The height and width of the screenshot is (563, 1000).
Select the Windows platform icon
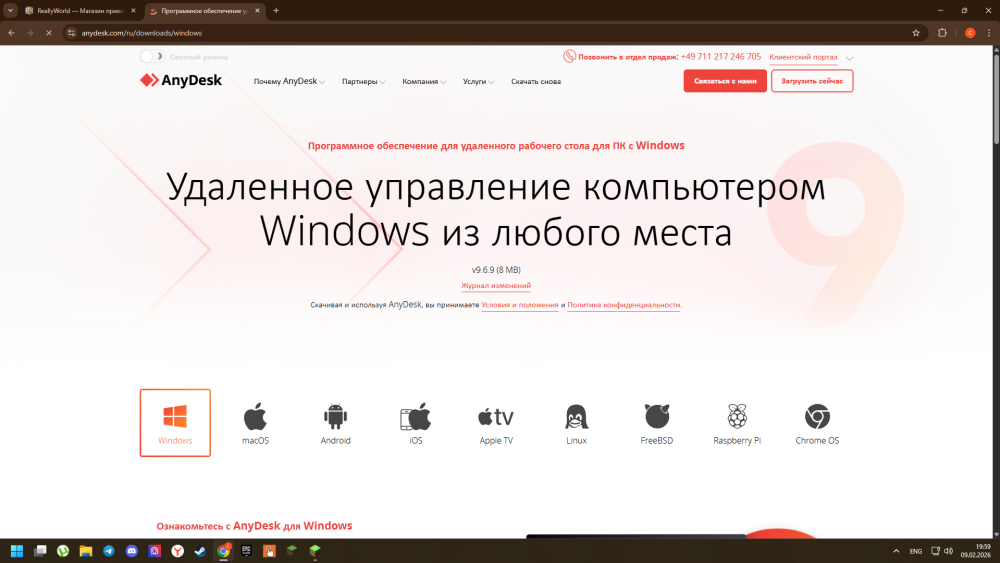(x=175, y=423)
